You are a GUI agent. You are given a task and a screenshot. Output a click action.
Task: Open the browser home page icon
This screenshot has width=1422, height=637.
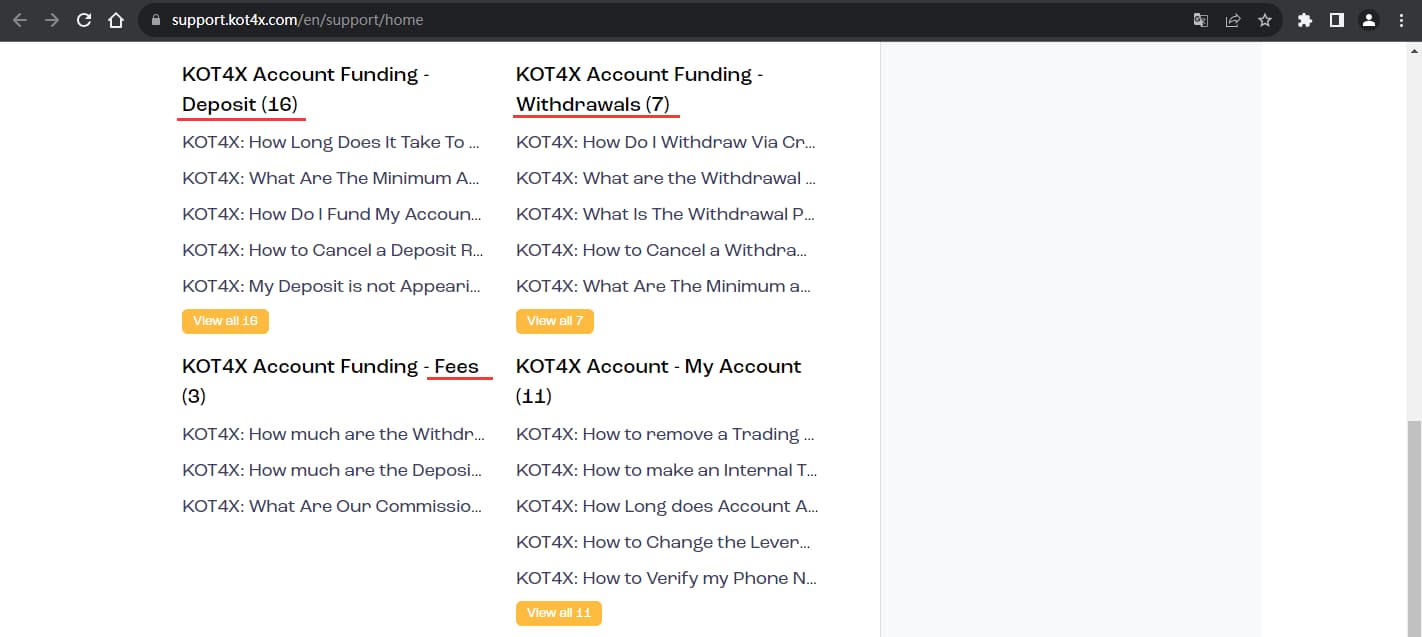pos(116,20)
